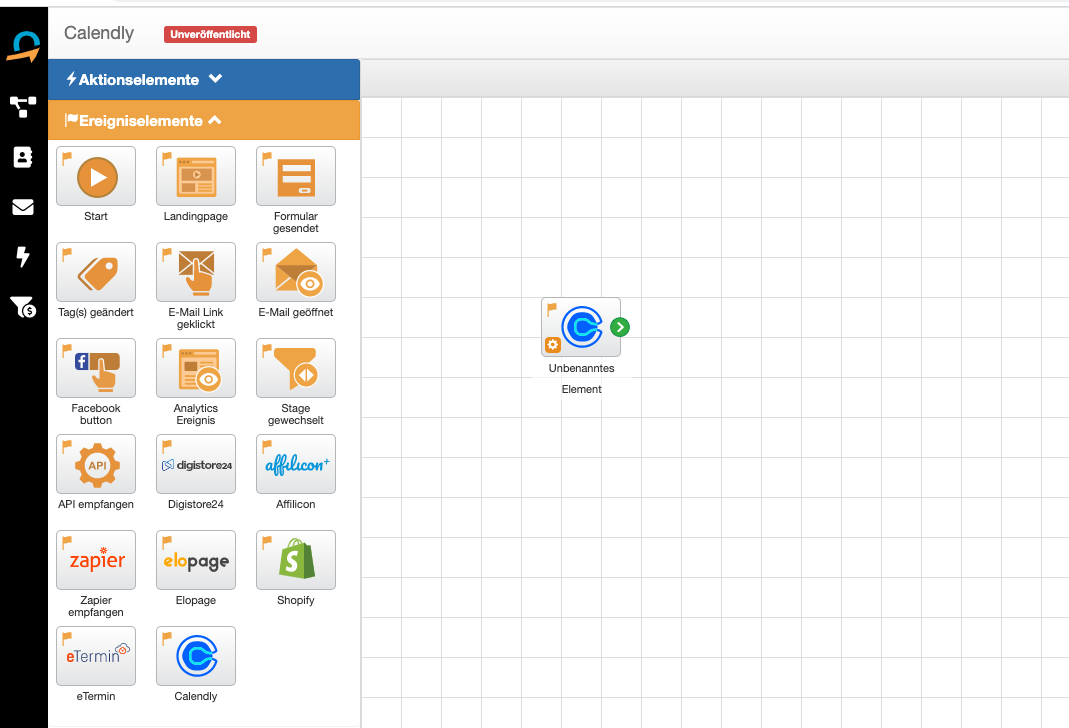Click the Calendly funnel title
The height and width of the screenshot is (728, 1069).
(99, 33)
